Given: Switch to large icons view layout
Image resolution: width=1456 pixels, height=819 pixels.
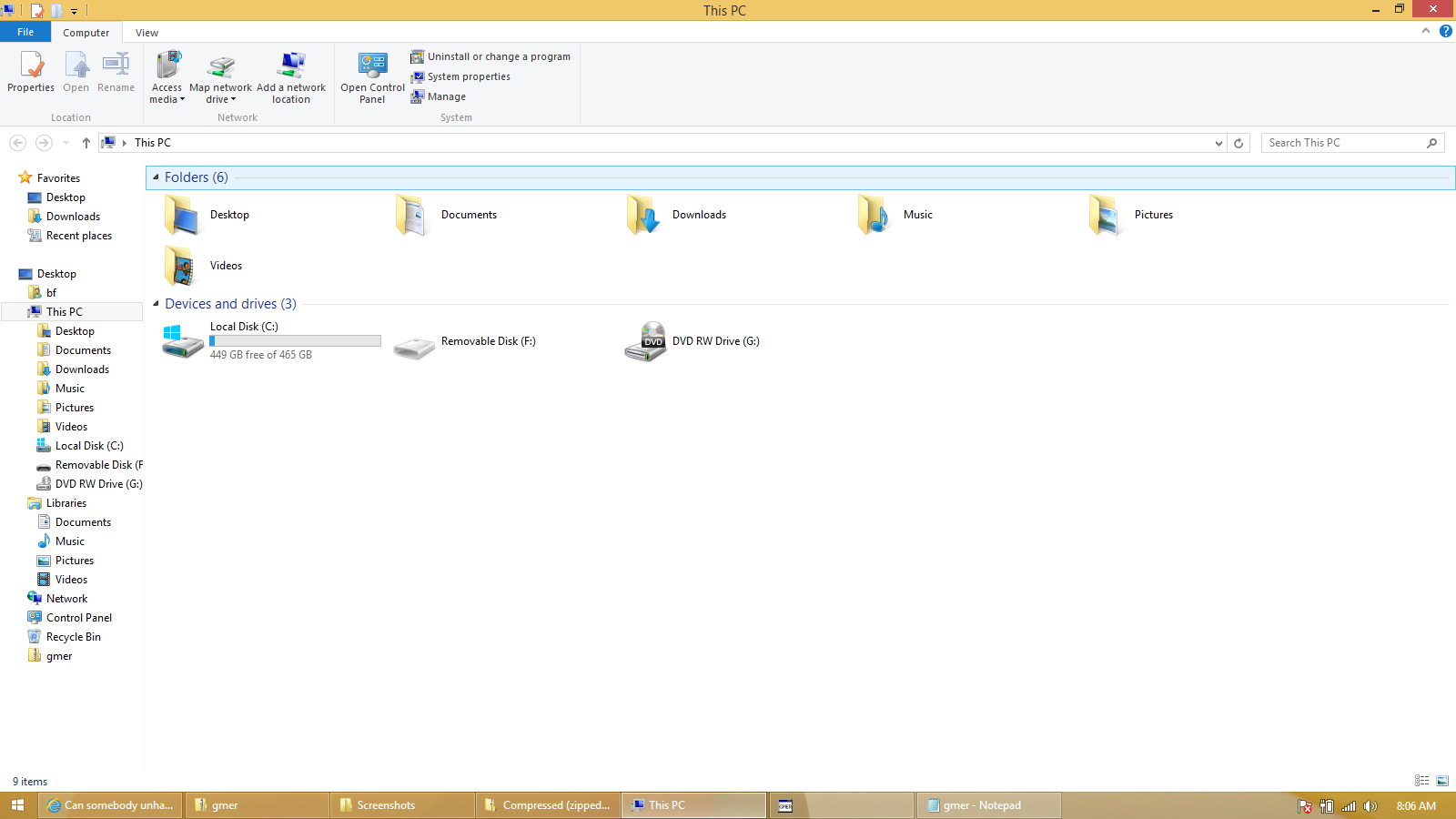Looking at the screenshot, I should pos(1442,781).
